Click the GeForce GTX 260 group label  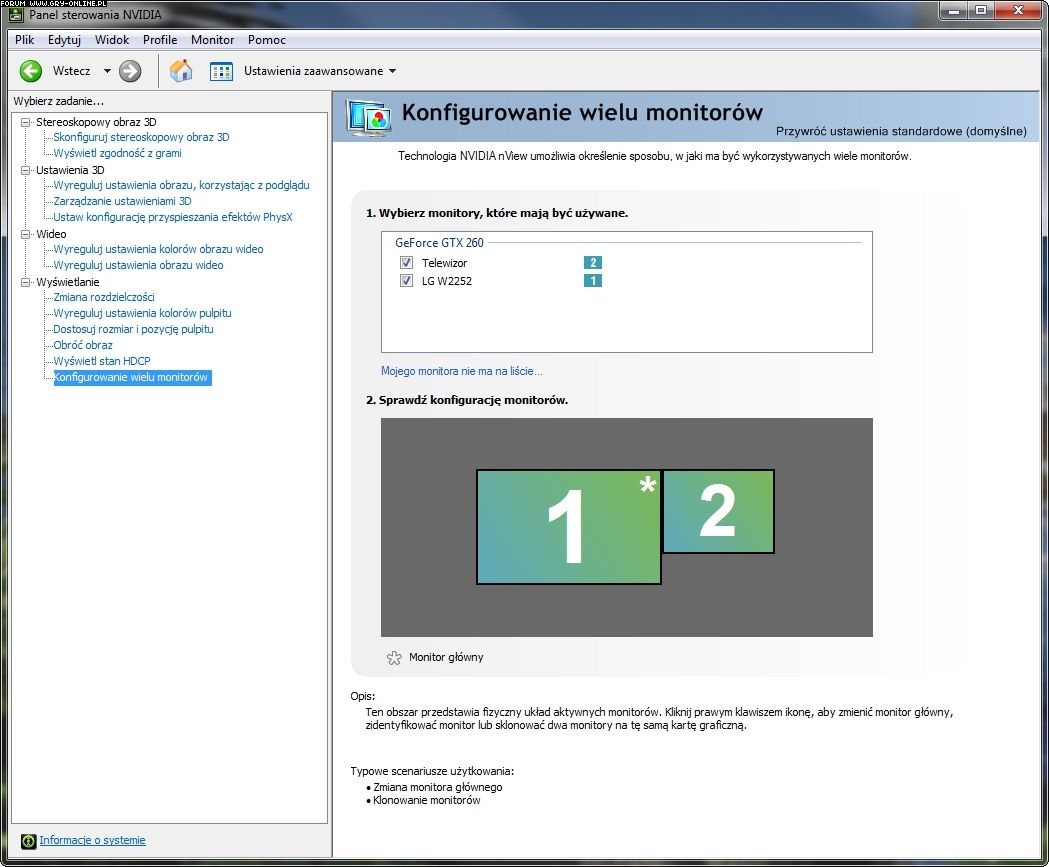click(x=439, y=243)
